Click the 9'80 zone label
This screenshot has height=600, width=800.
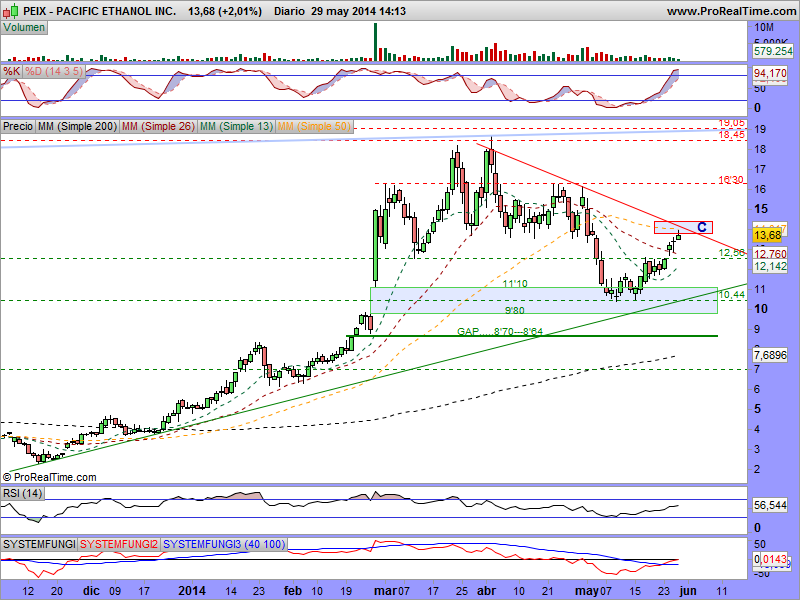[x=515, y=310]
